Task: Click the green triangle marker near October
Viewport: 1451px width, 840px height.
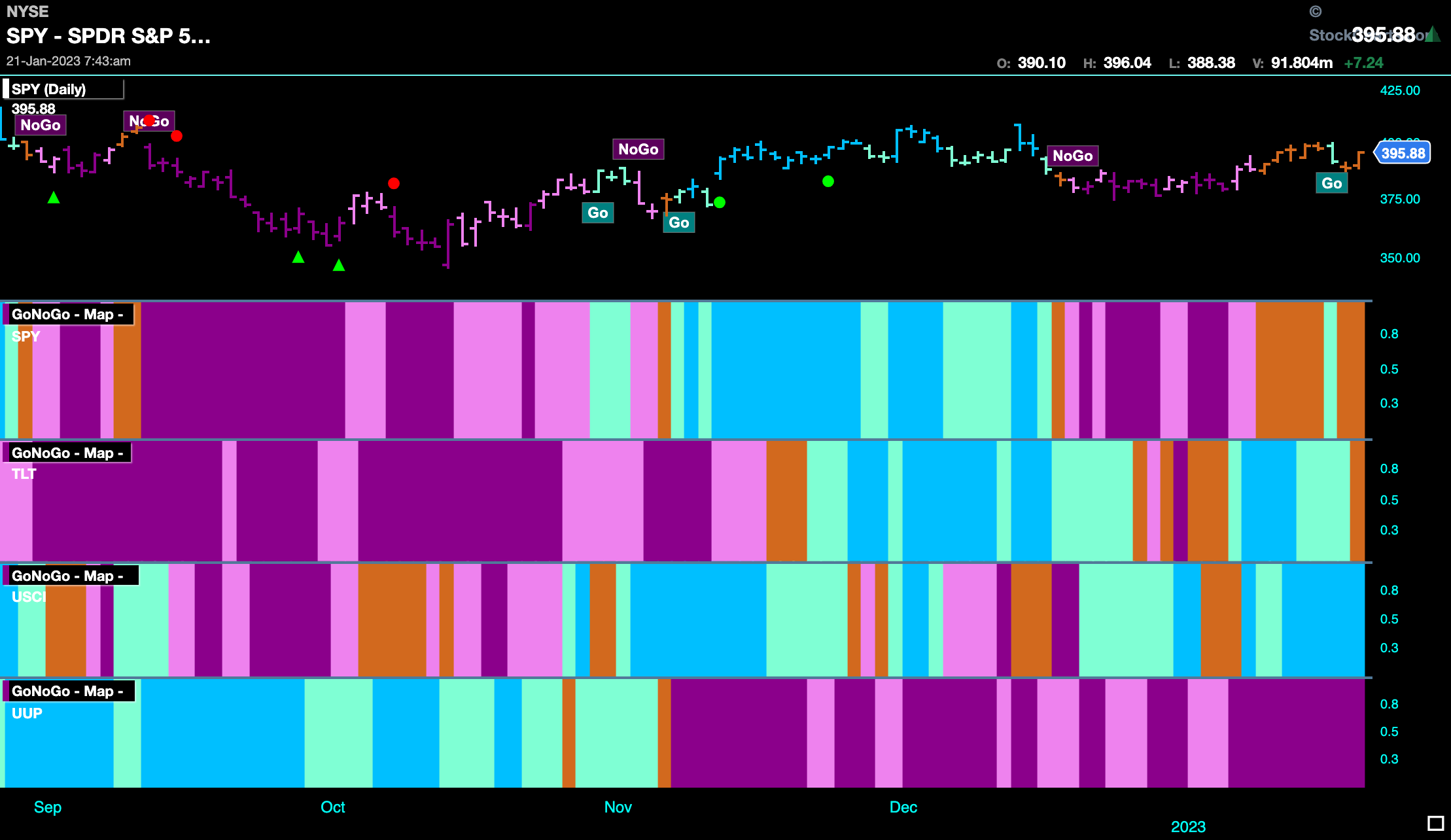Action: coord(339,265)
